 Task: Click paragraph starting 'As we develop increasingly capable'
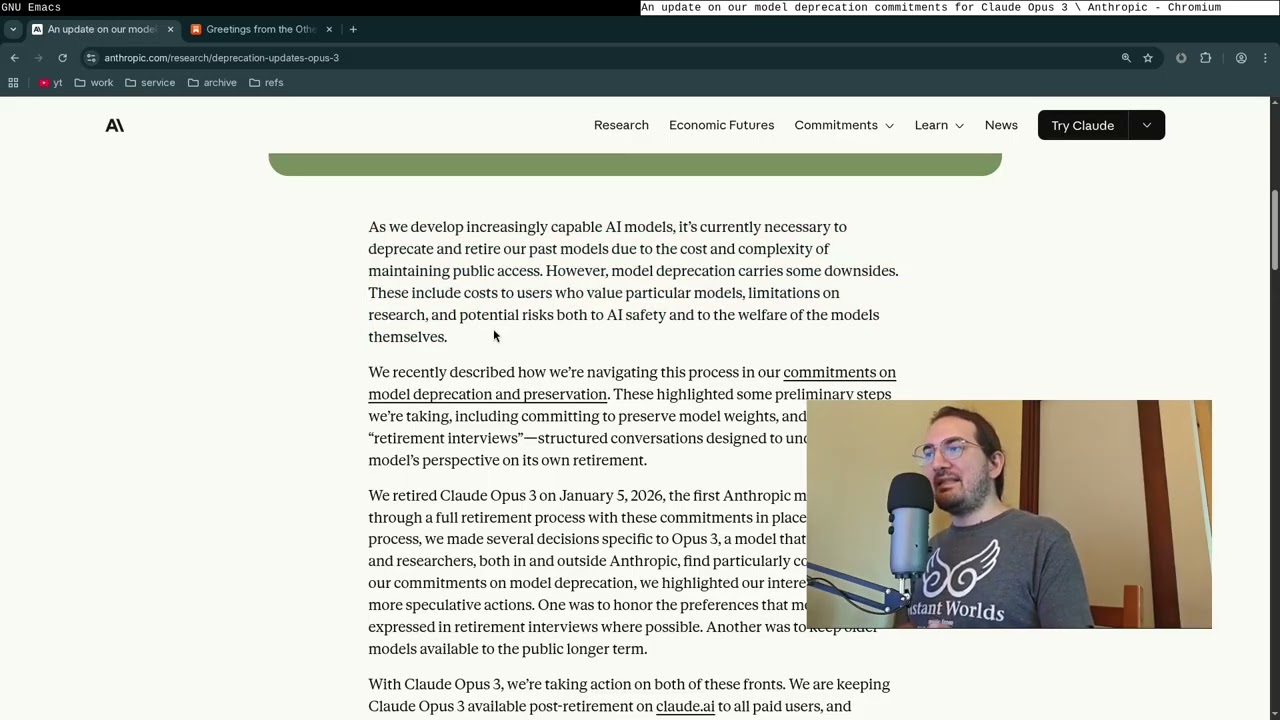(x=633, y=282)
